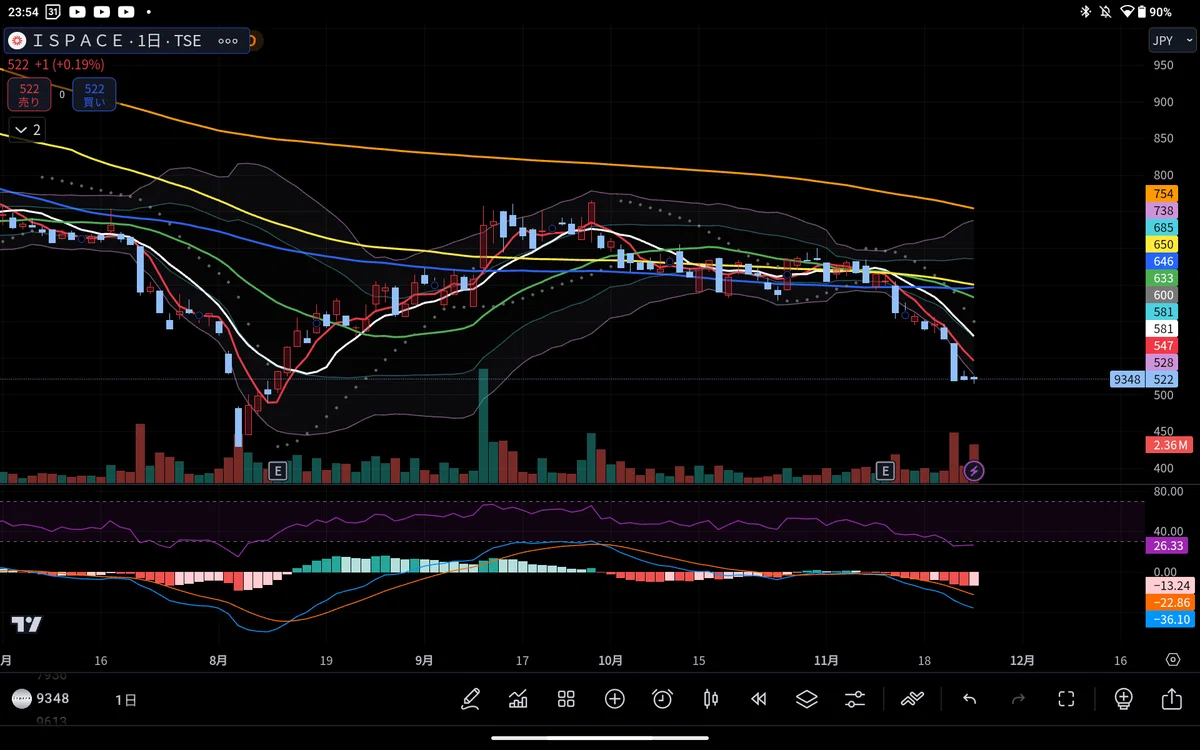This screenshot has height=750, width=1200.
Task: Enter fullscreen mode icon
Action: 1066,699
